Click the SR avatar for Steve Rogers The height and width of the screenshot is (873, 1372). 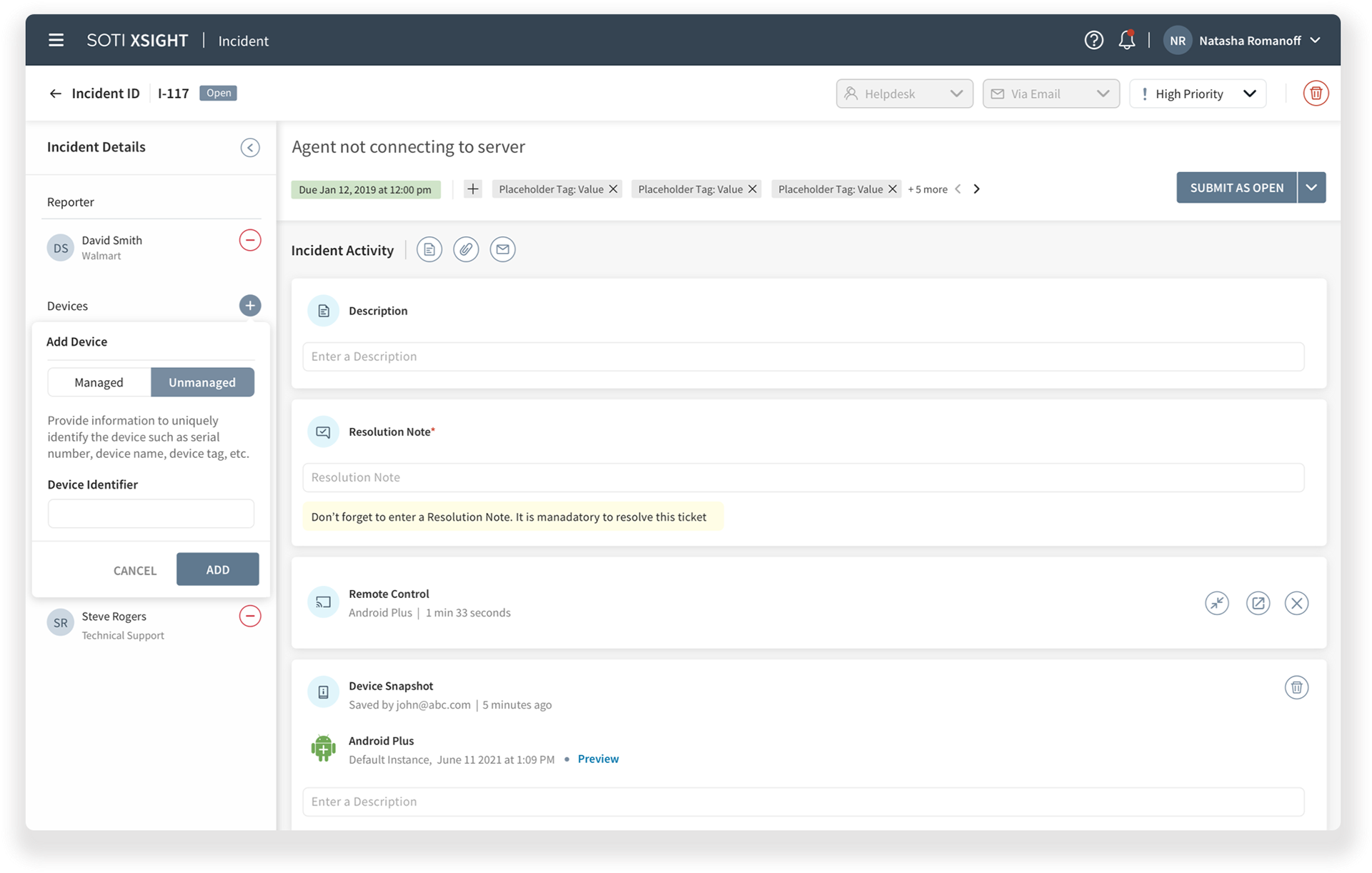click(x=61, y=623)
